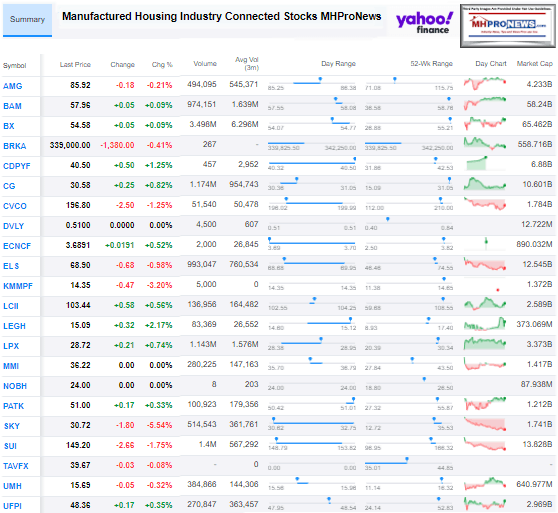The height and width of the screenshot is (513, 558).
Task: Open the BX ticker link
Action: 9,126
